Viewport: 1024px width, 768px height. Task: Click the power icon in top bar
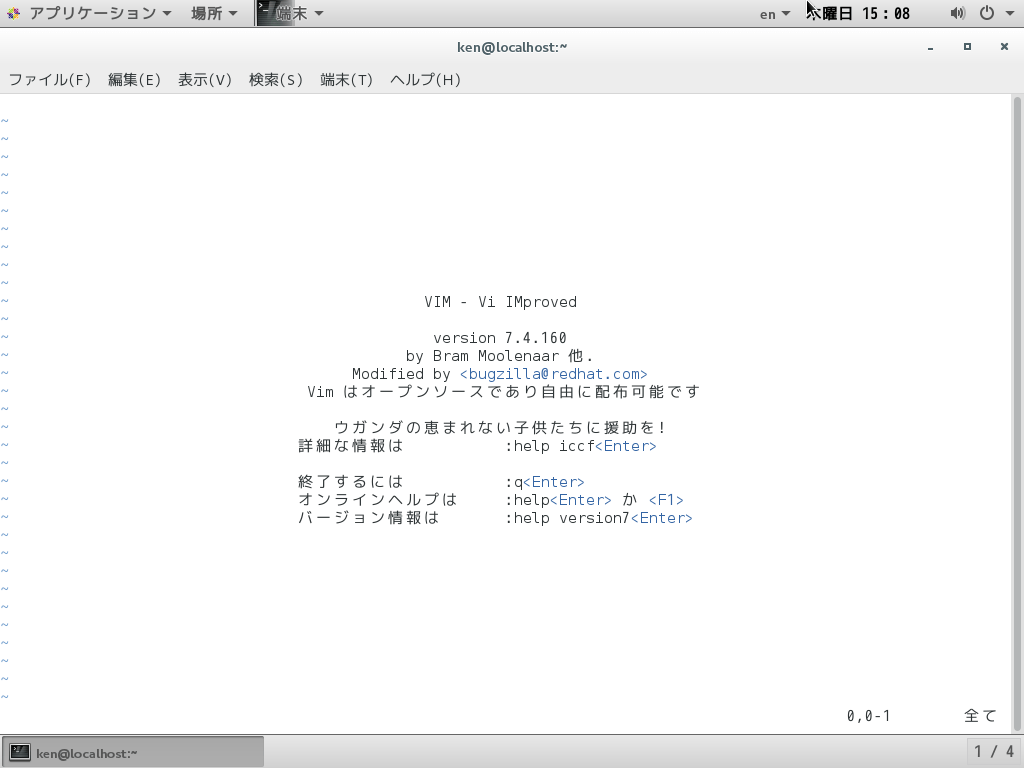click(987, 13)
